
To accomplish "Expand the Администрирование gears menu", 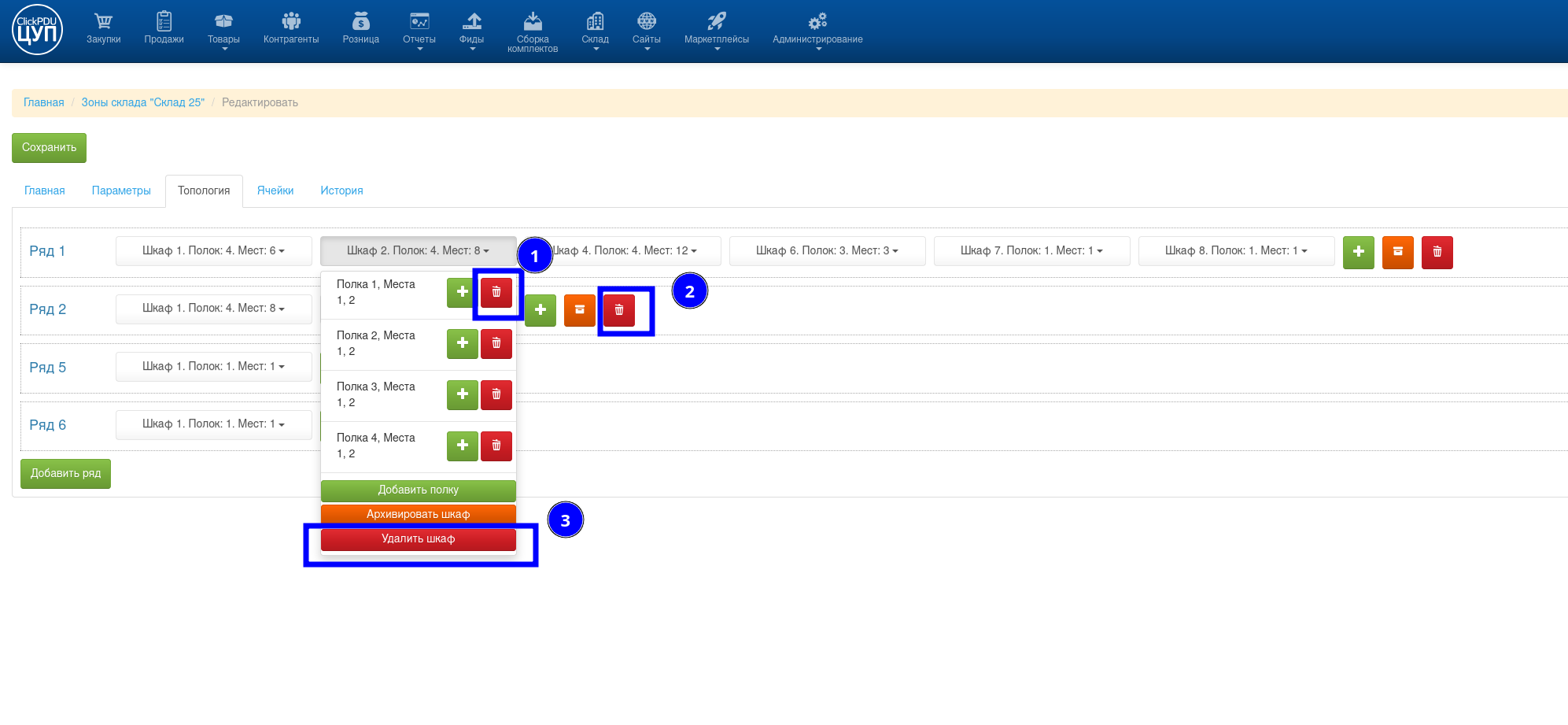I will pos(817,31).
